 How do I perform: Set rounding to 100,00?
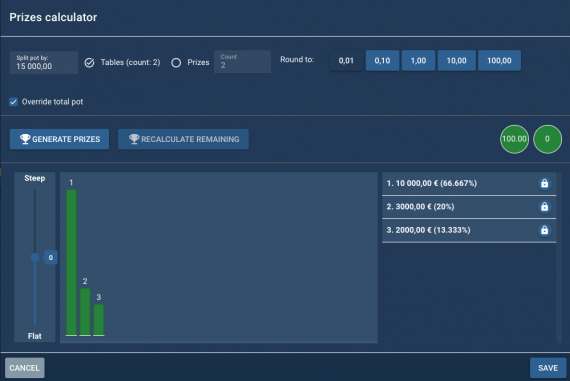coord(499,61)
